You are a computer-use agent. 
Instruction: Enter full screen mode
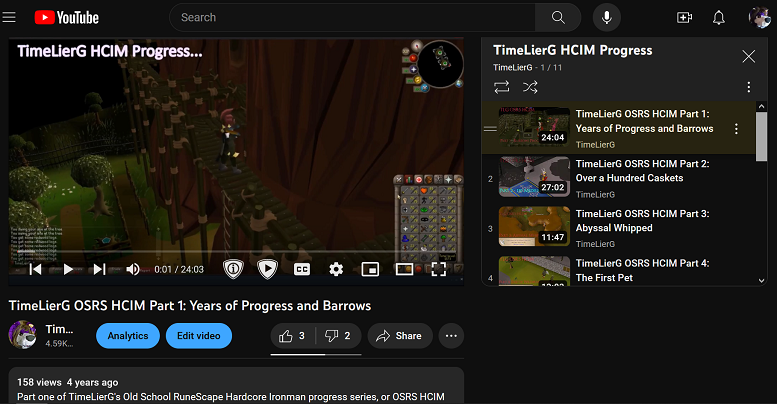point(439,269)
